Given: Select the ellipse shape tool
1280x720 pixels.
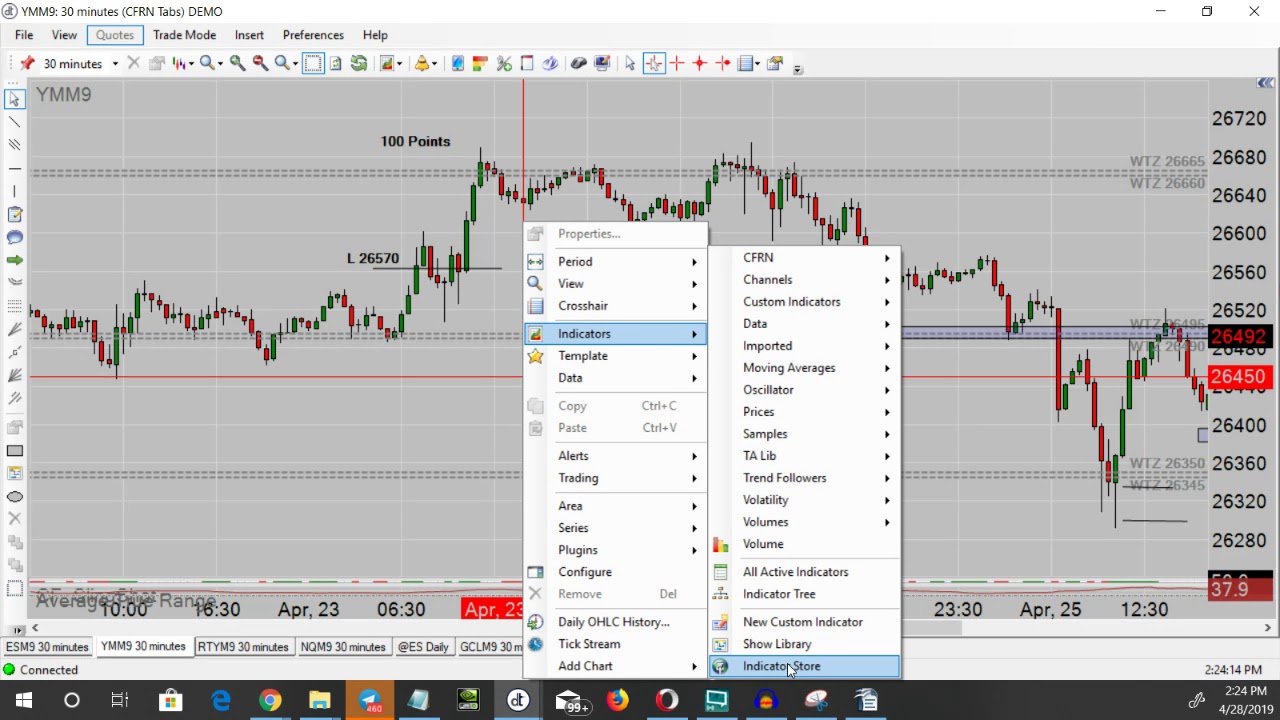Looking at the screenshot, I should coord(14,497).
